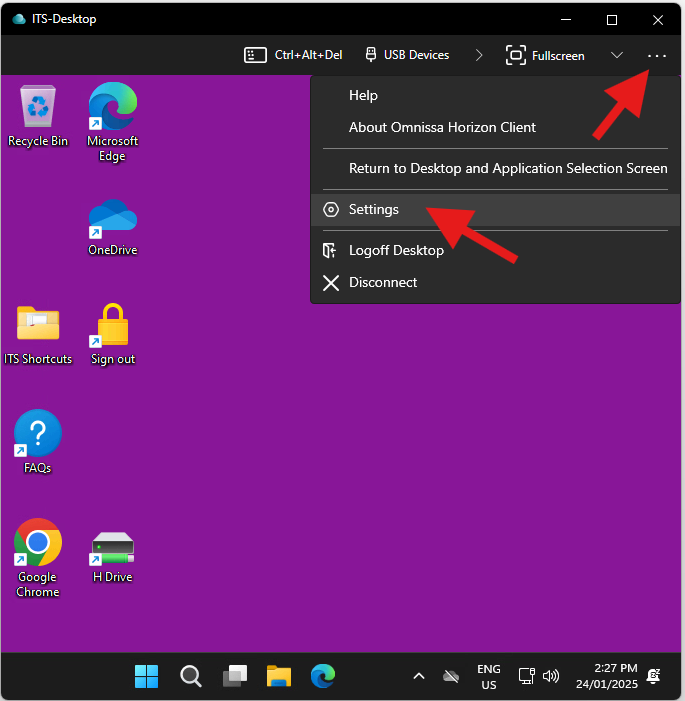Open the H Drive shortcut
The height and width of the screenshot is (701, 685).
coord(112,546)
